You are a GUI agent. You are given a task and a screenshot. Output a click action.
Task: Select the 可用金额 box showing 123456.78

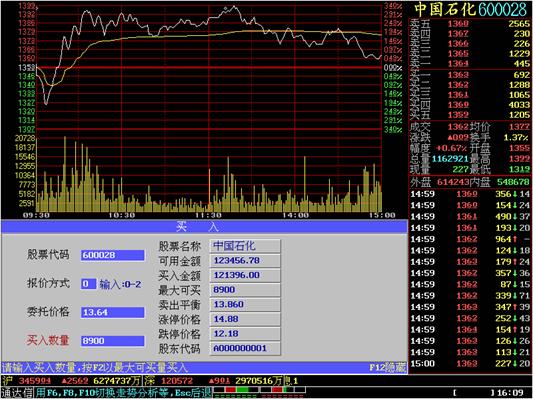point(245,261)
